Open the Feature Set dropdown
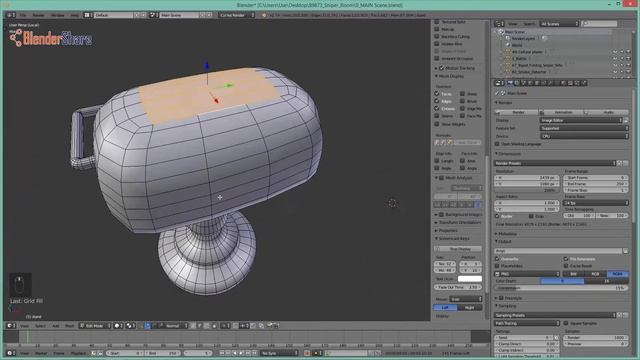The height and width of the screenshot is (360, 640). click(x=584, y=128)
